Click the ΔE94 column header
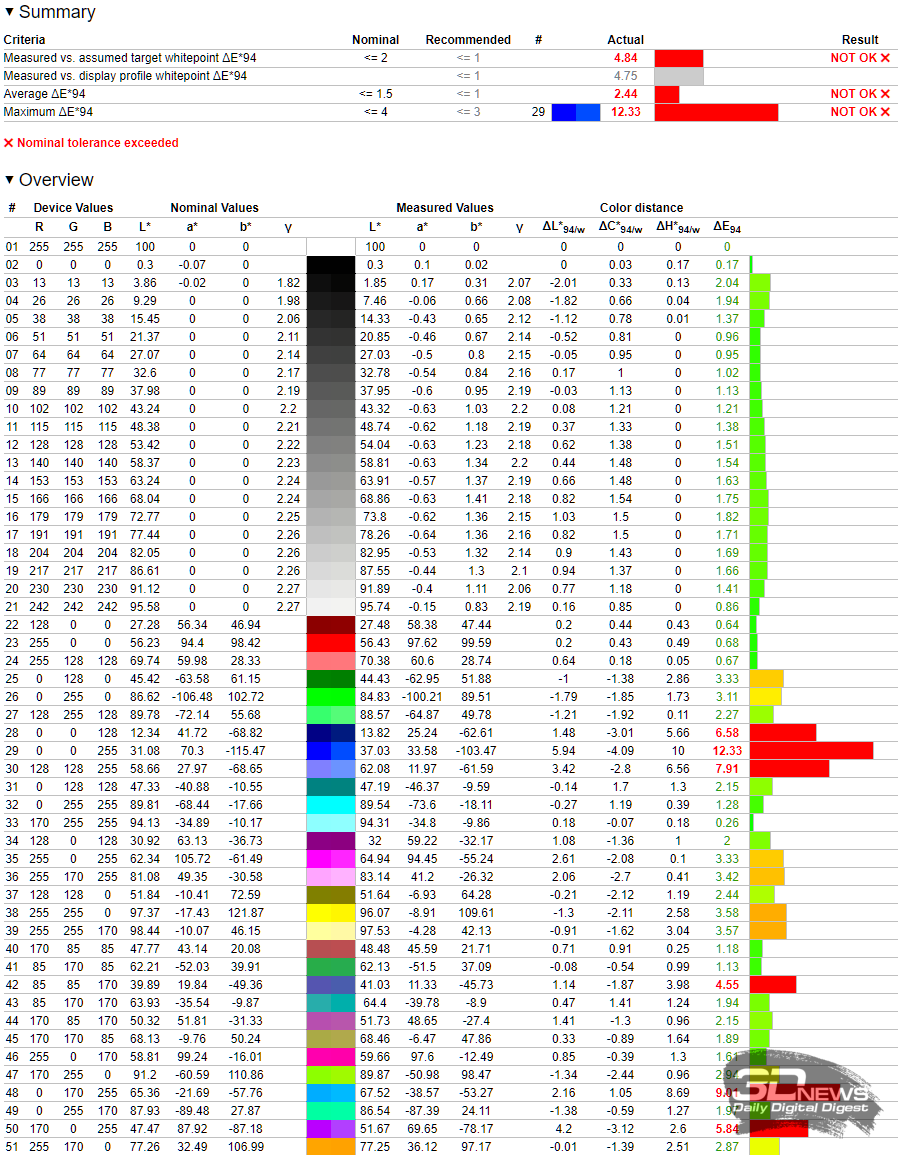This screenshot has height=1155, width=898. pos(727,227)
